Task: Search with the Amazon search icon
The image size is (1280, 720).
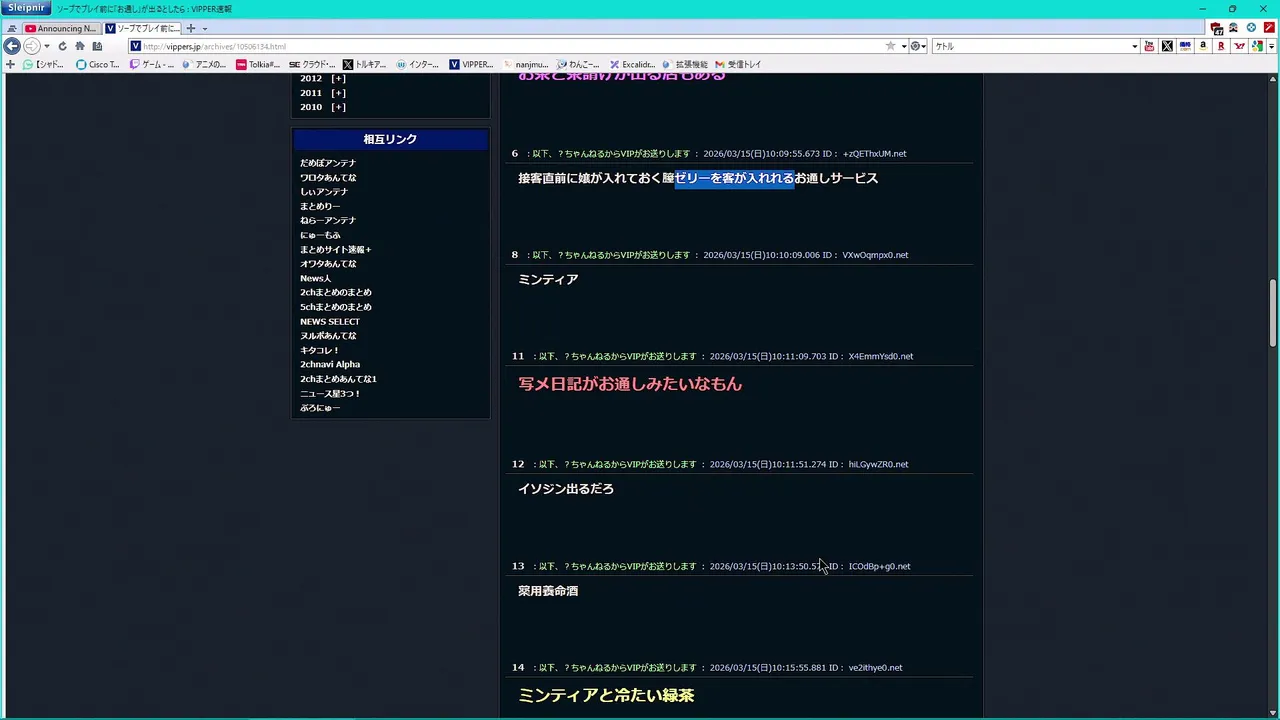Action: pyautogui.click(x=1203, y=46)
